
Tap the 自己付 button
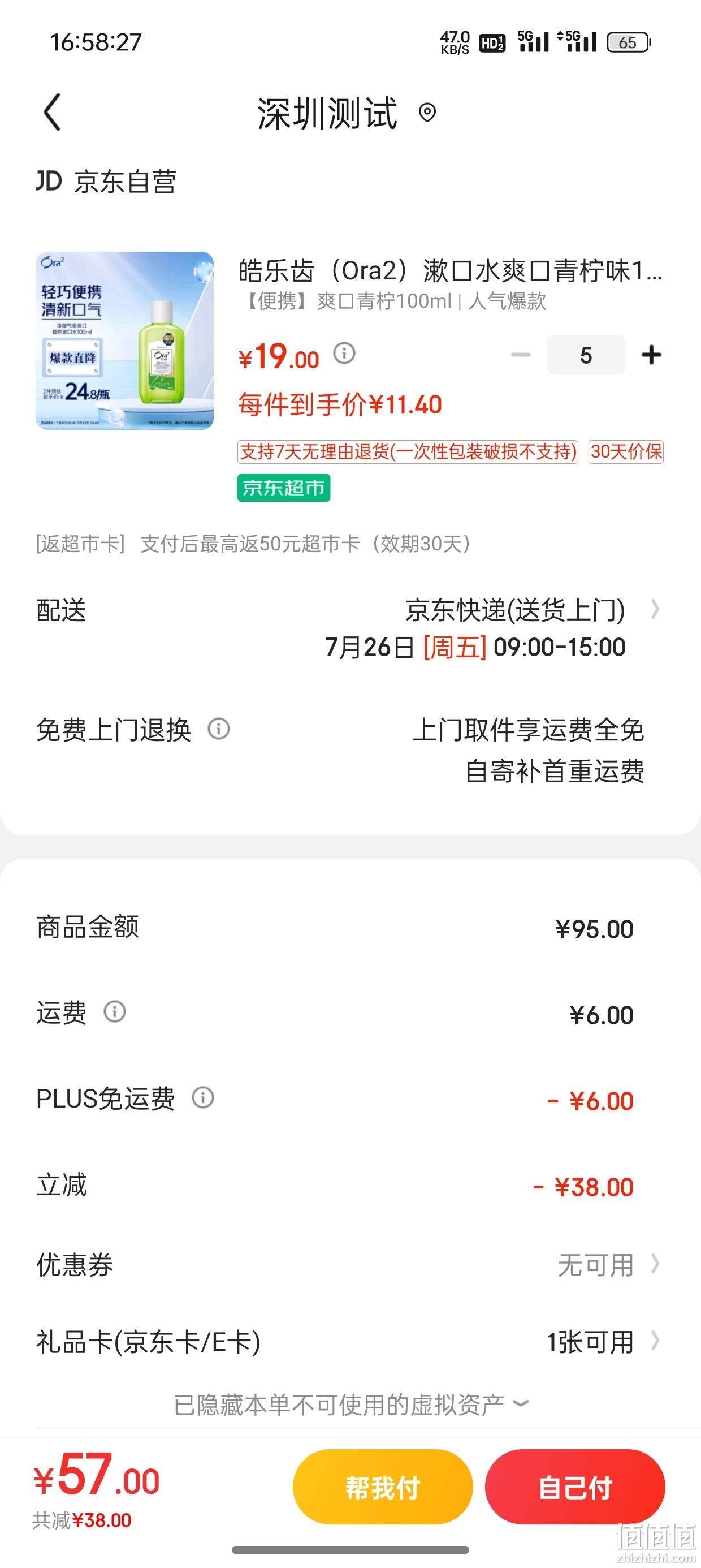point(575,1488)
